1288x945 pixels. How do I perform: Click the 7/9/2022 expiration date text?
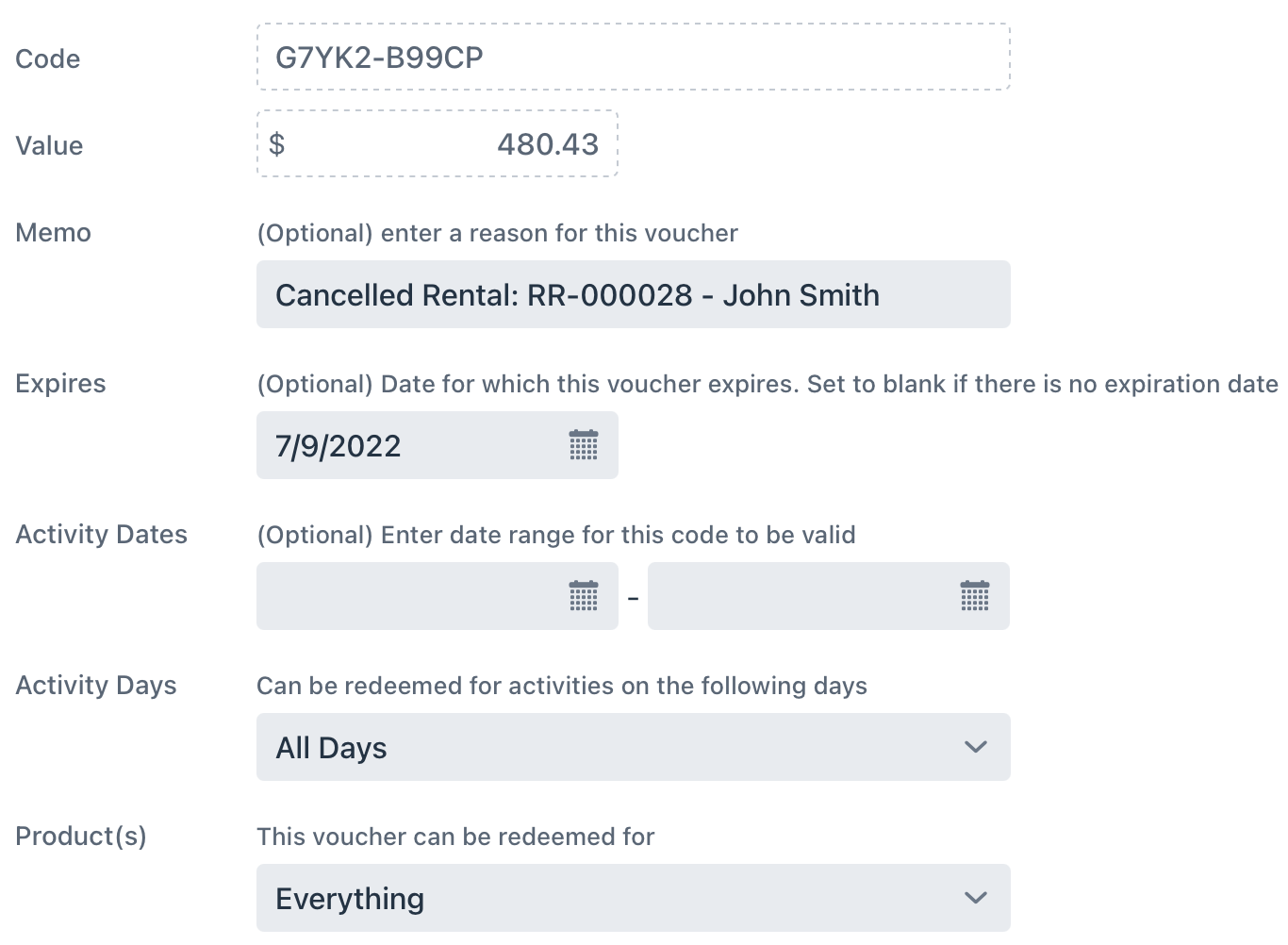click(339, 446)
